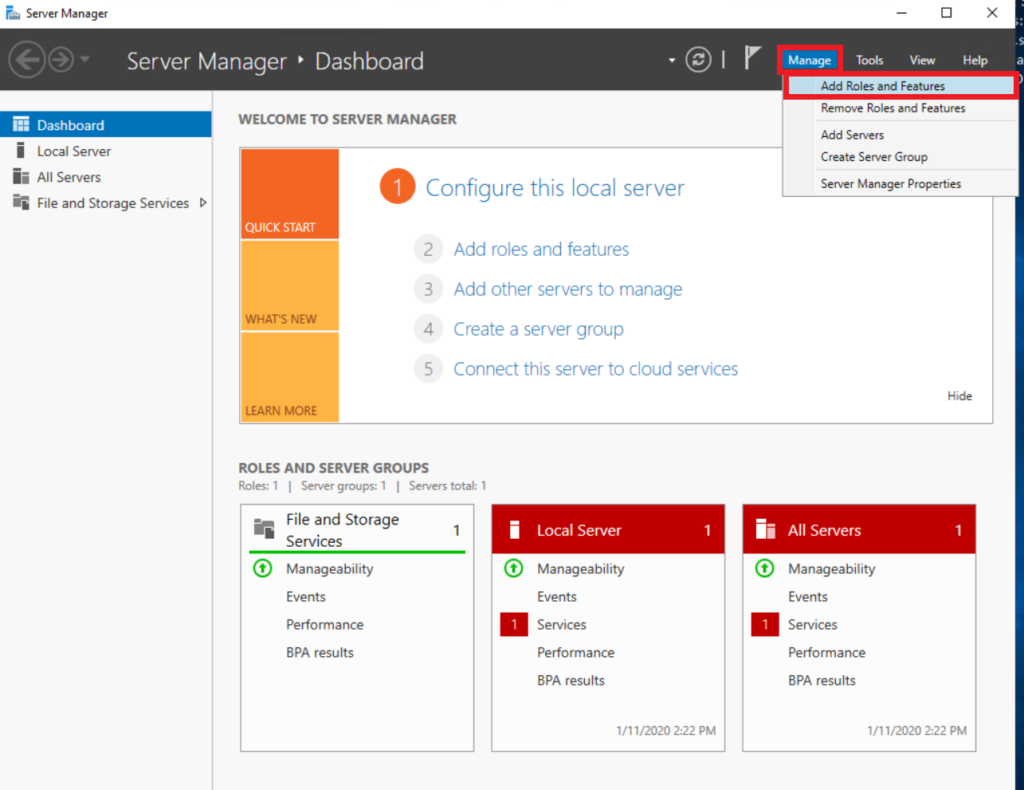Click Add roles and features link
1024x790 pixels.
(541, 249)
